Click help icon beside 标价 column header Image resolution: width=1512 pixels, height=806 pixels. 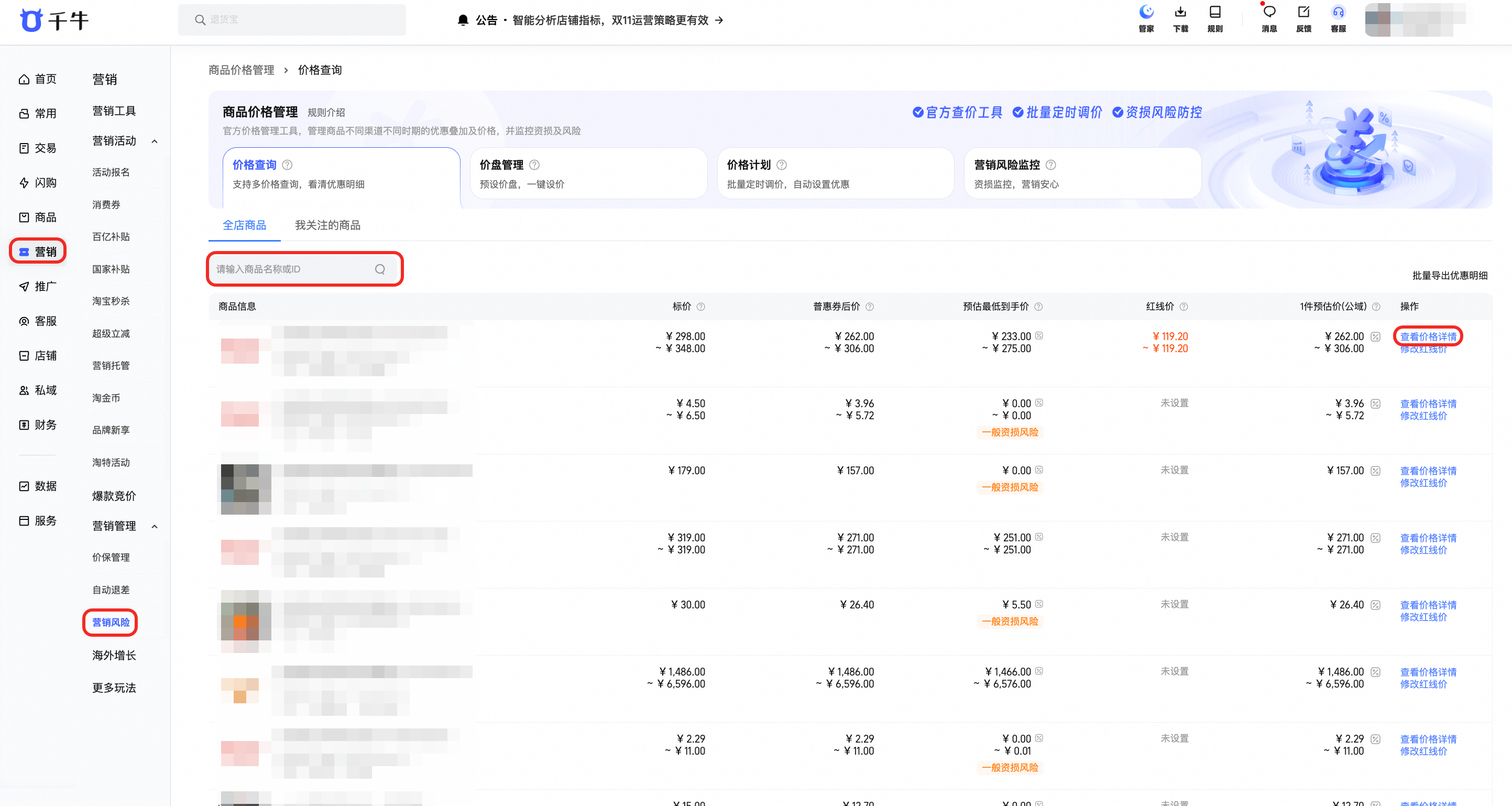(x=701, y=307)
